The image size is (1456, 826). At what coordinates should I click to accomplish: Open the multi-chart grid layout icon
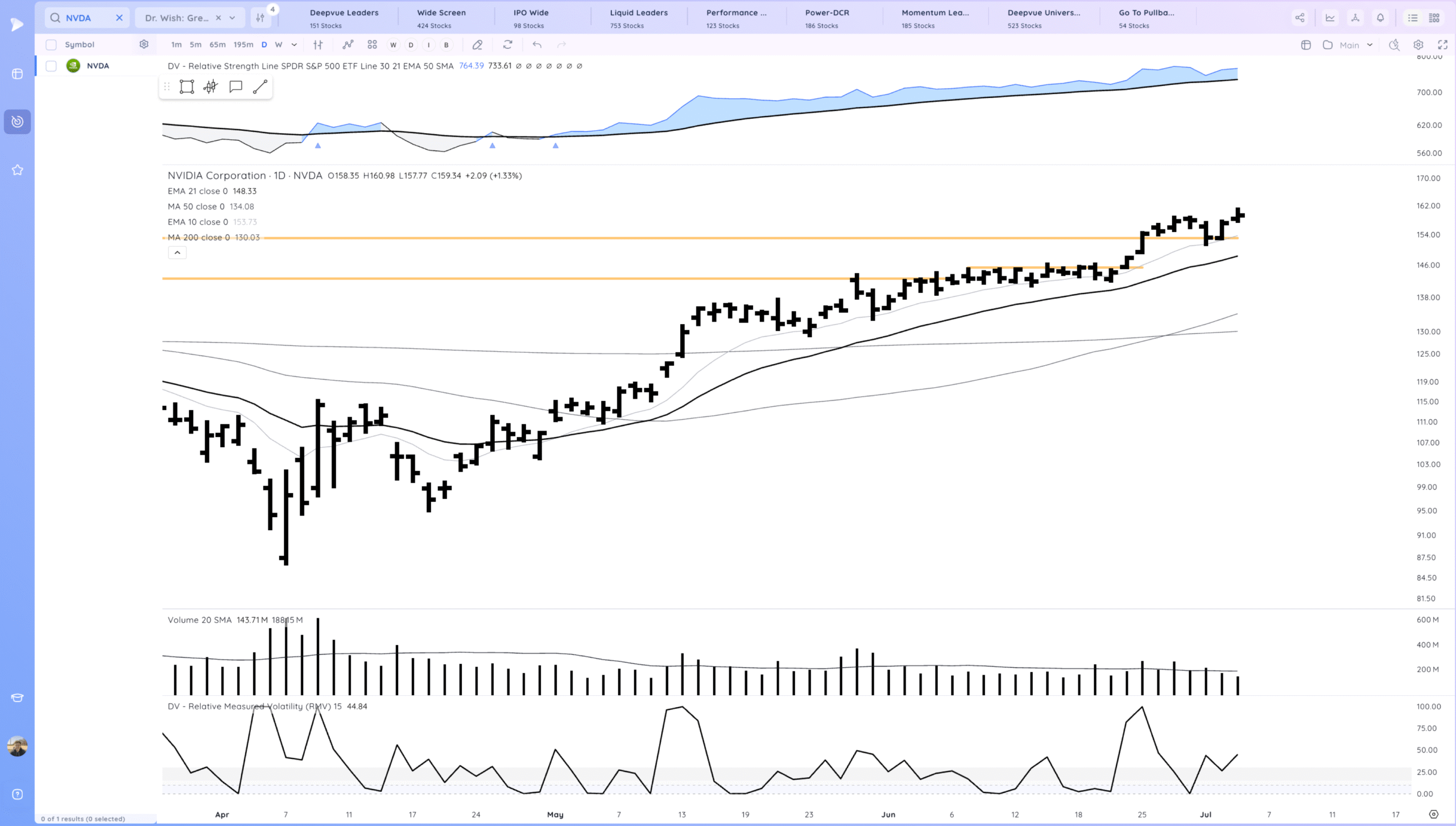[372, 45]
